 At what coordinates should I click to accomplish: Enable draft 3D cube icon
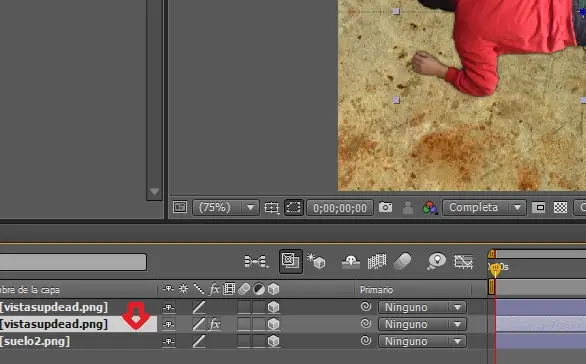click(316, 261)
